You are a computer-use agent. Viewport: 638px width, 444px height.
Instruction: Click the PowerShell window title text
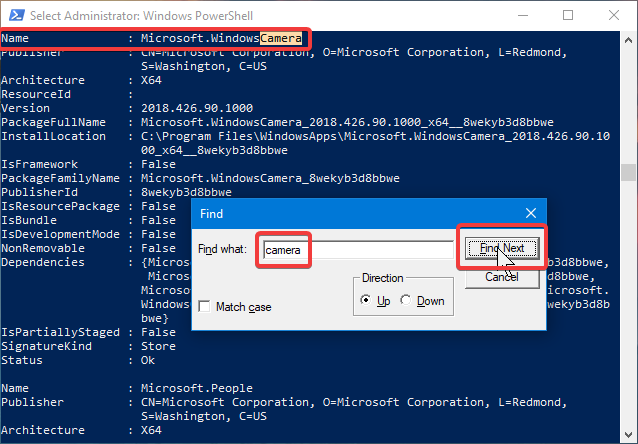coord(141,15)
